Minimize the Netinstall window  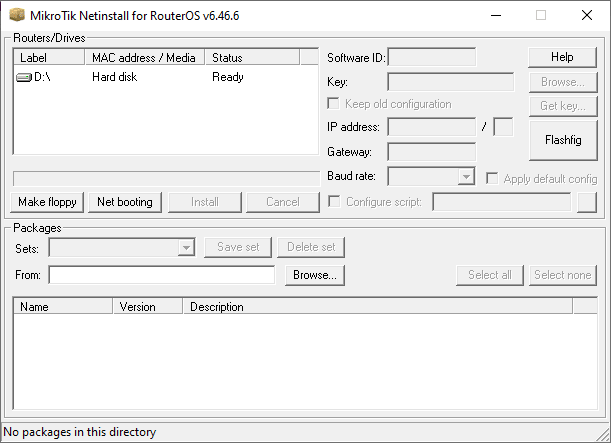click(496, 16)
